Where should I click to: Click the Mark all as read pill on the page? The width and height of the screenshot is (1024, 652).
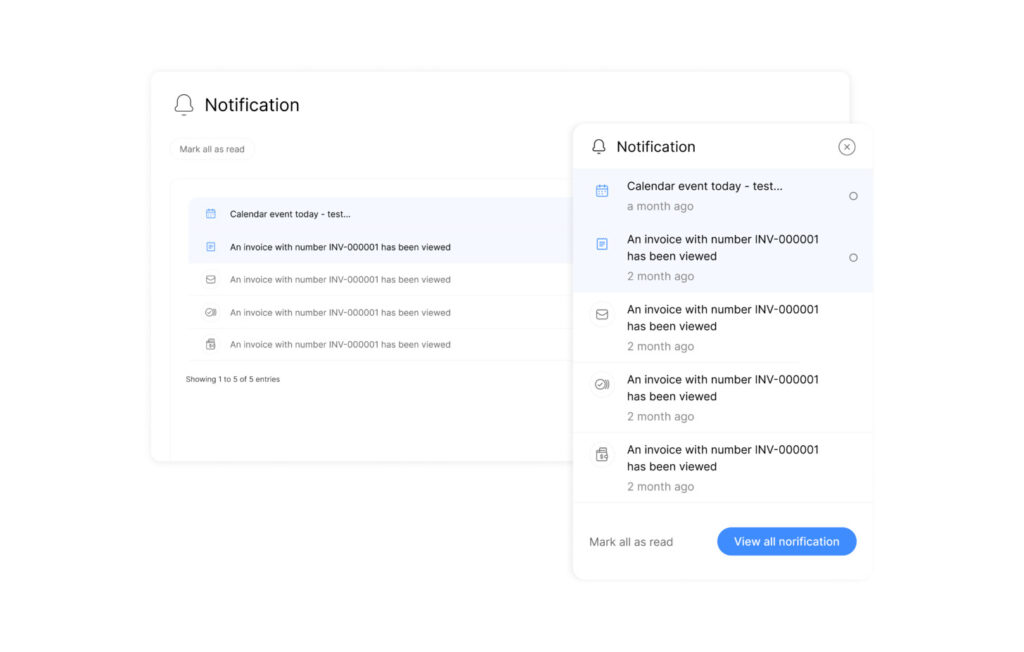point(212,149)
